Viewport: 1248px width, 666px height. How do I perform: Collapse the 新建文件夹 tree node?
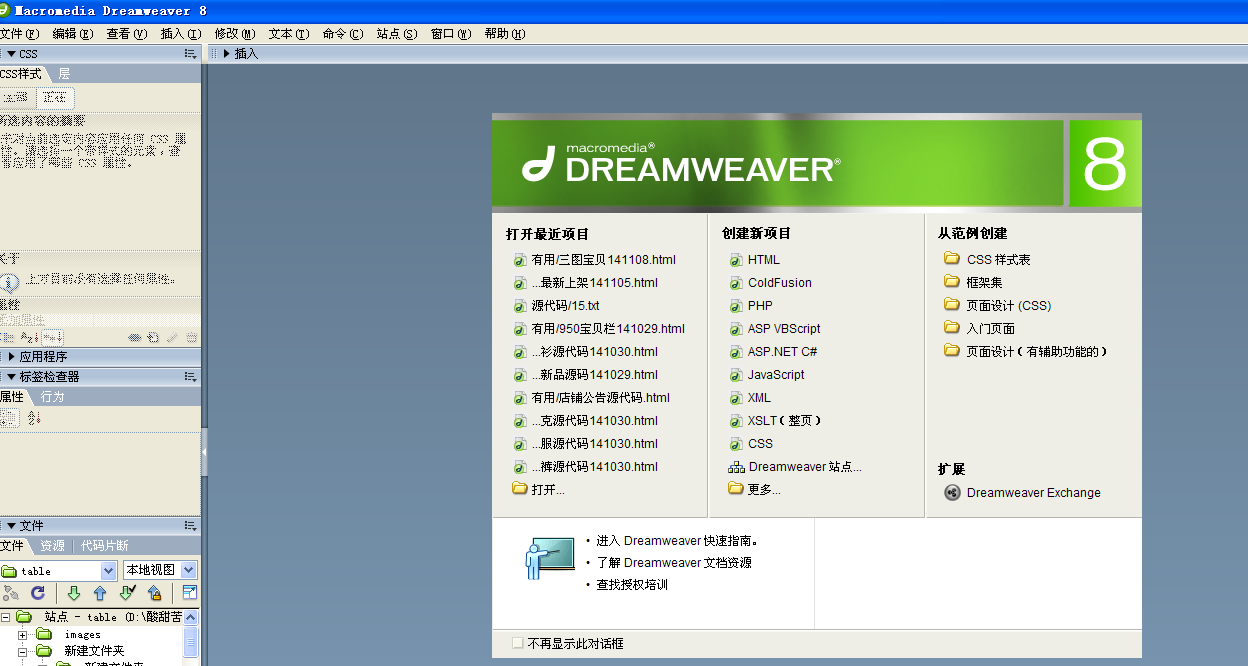[x=22, y=651]
